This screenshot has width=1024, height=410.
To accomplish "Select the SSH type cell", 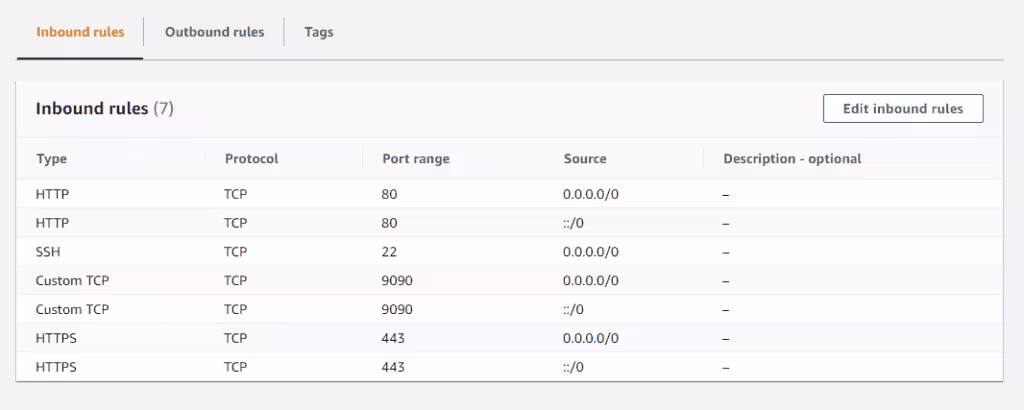I will point(50,252).
